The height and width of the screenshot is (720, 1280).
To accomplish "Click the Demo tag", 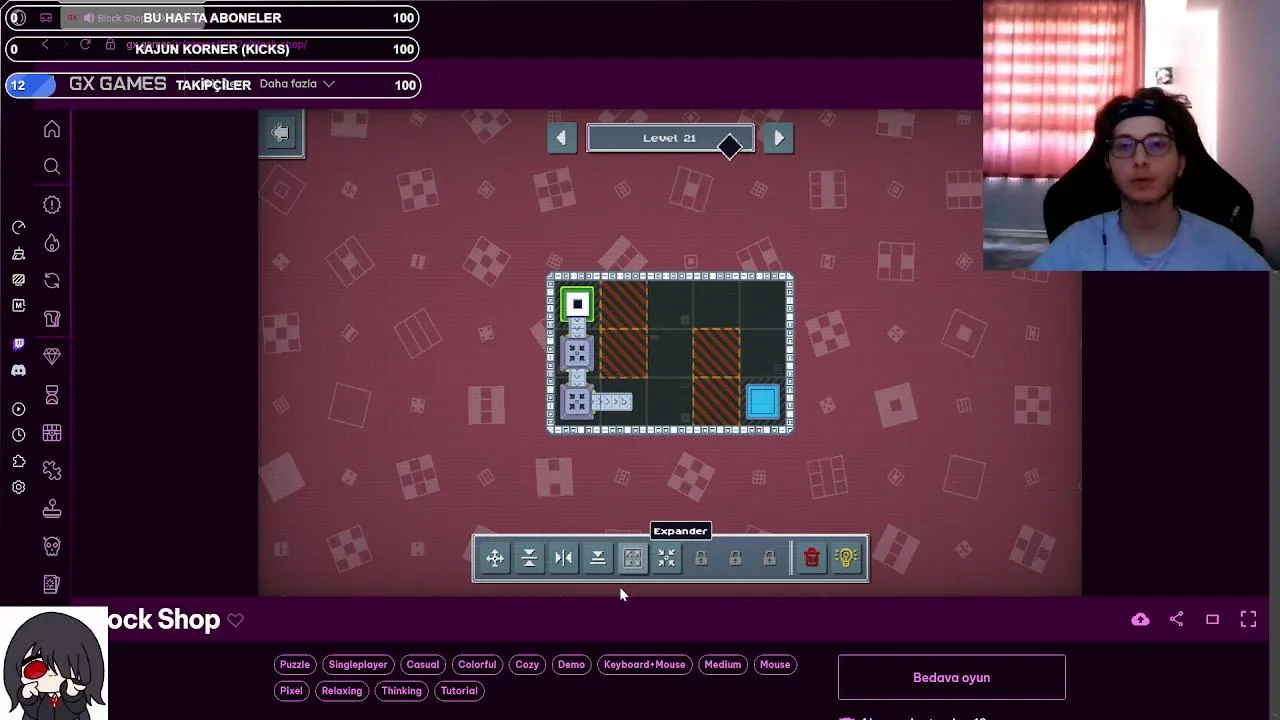I will 571,664.
